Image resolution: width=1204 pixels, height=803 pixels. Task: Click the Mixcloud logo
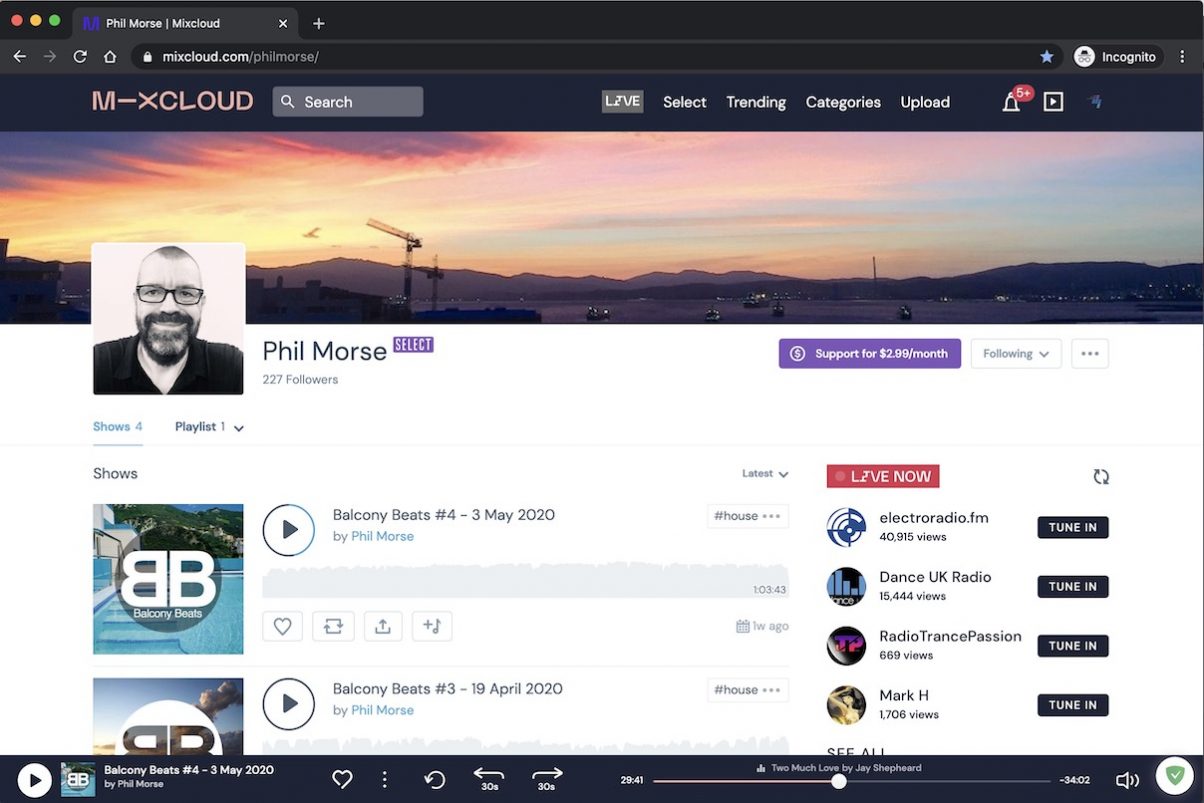[171, 101]
